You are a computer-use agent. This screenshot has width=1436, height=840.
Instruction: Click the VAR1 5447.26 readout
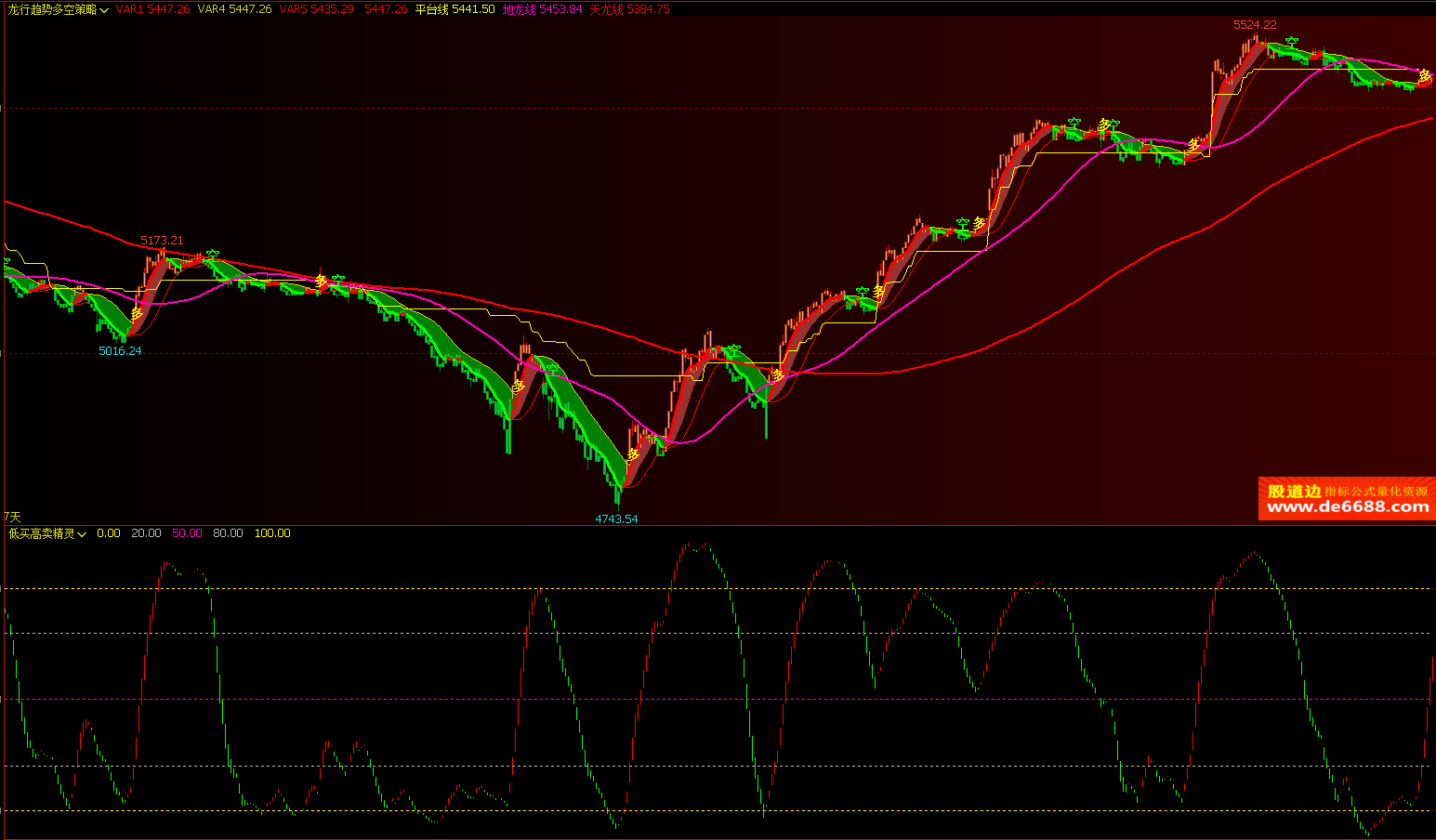pos(152,9)
